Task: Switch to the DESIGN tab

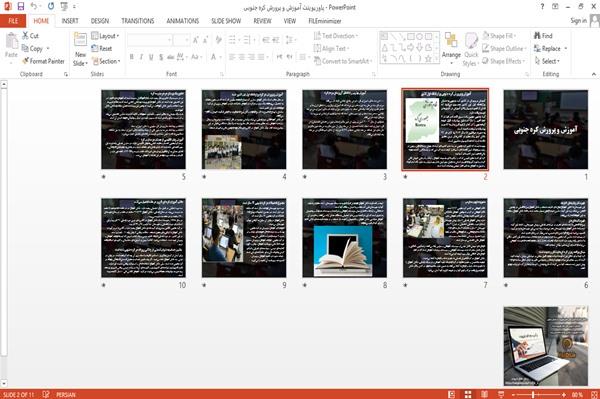Action: [x=100, y=21]
